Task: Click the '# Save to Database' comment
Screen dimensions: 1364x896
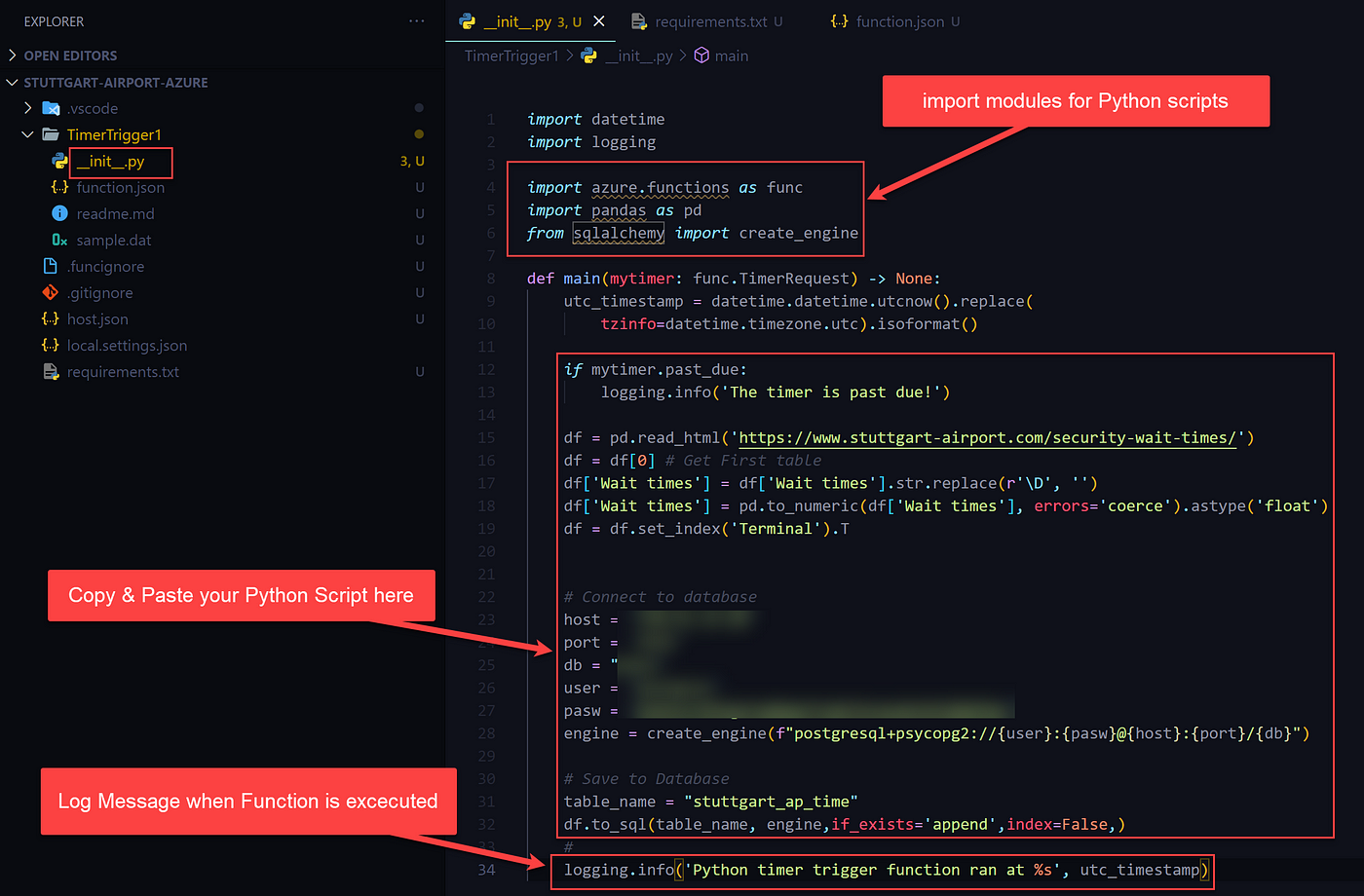Action: tap(647, 779)
